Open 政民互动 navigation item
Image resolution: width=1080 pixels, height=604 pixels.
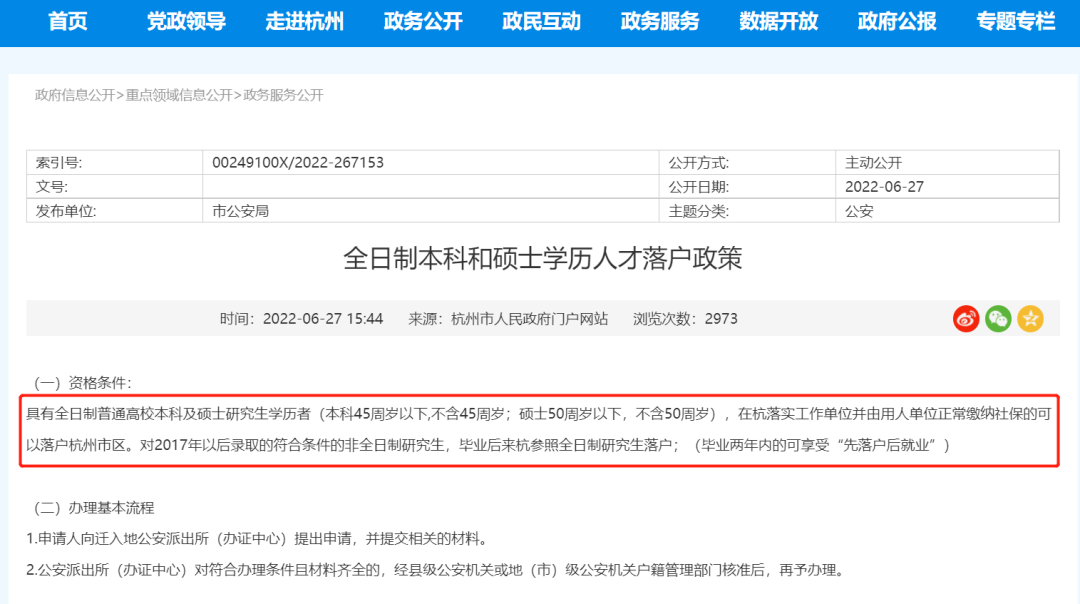tap(541, 22)
